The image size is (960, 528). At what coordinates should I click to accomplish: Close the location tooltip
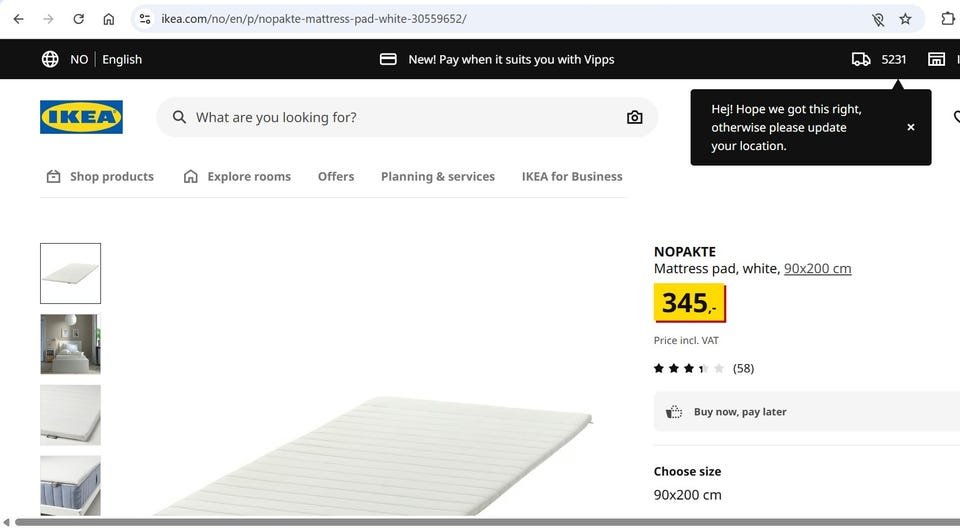click(910, 127)
